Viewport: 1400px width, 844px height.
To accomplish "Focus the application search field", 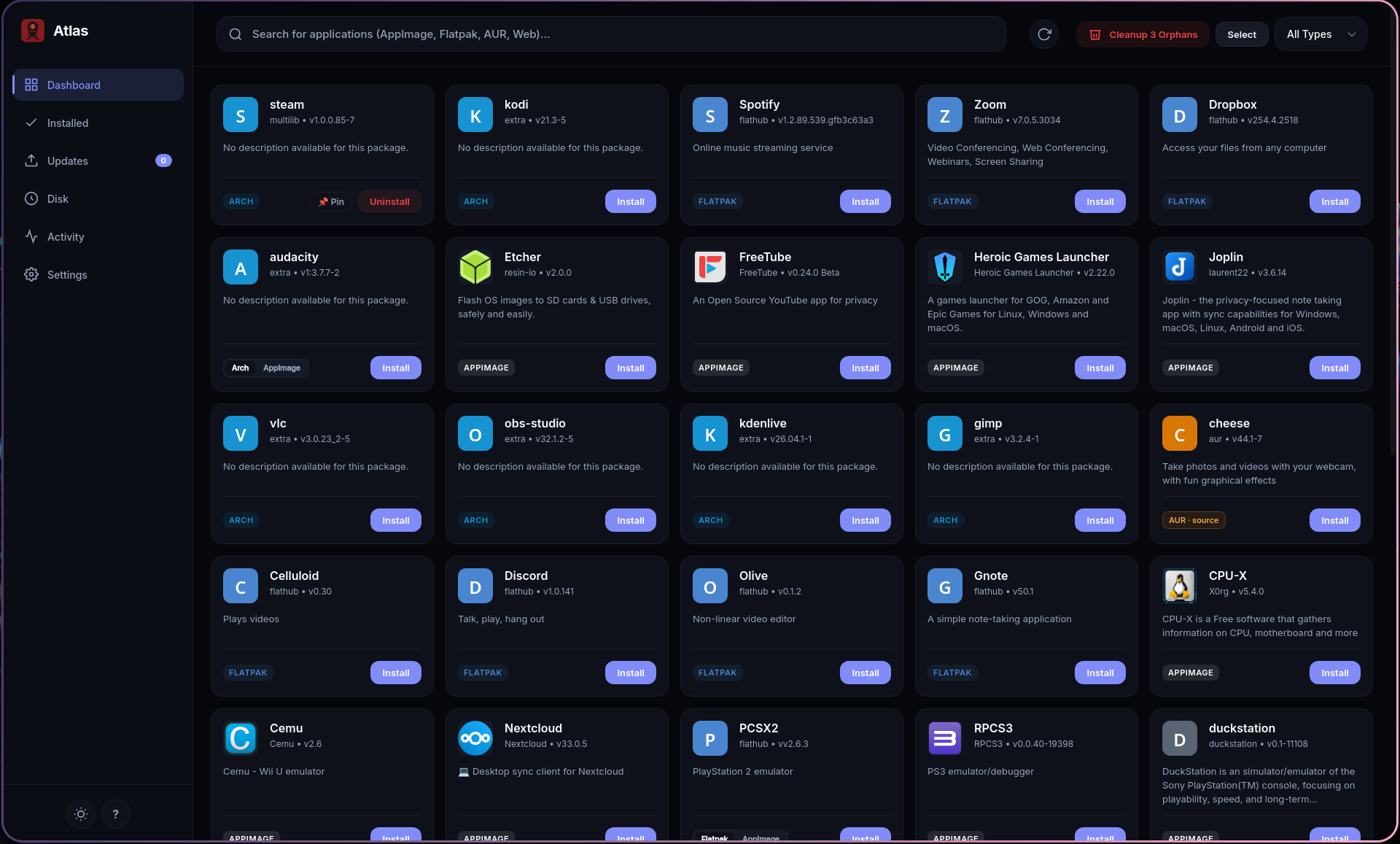I will 611,34.
